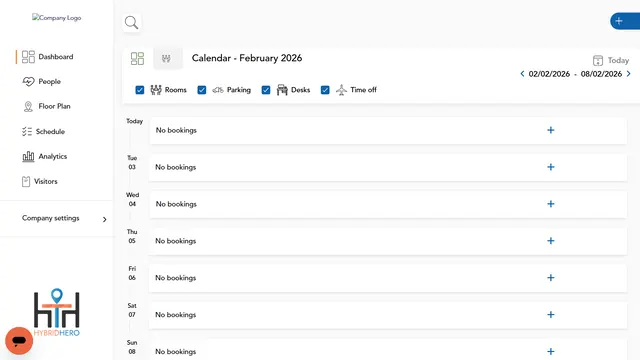Click the Dashboard grid icon
Image resolution: width=640 pixels, height=360 pixels.
pos(28,57)
